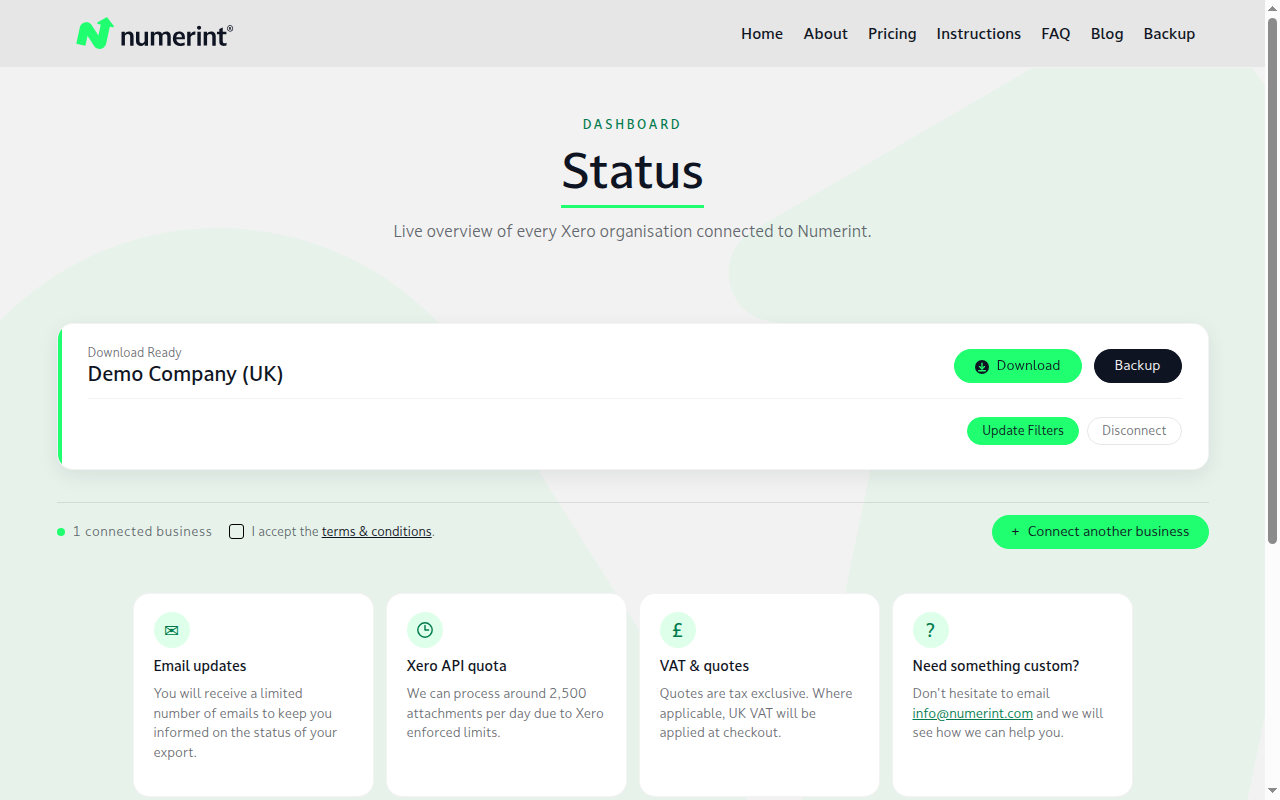Screen dimensions: 1280x800
Task: Download the Demo Company (UK) export
Action: click(x=1018, y=366)
